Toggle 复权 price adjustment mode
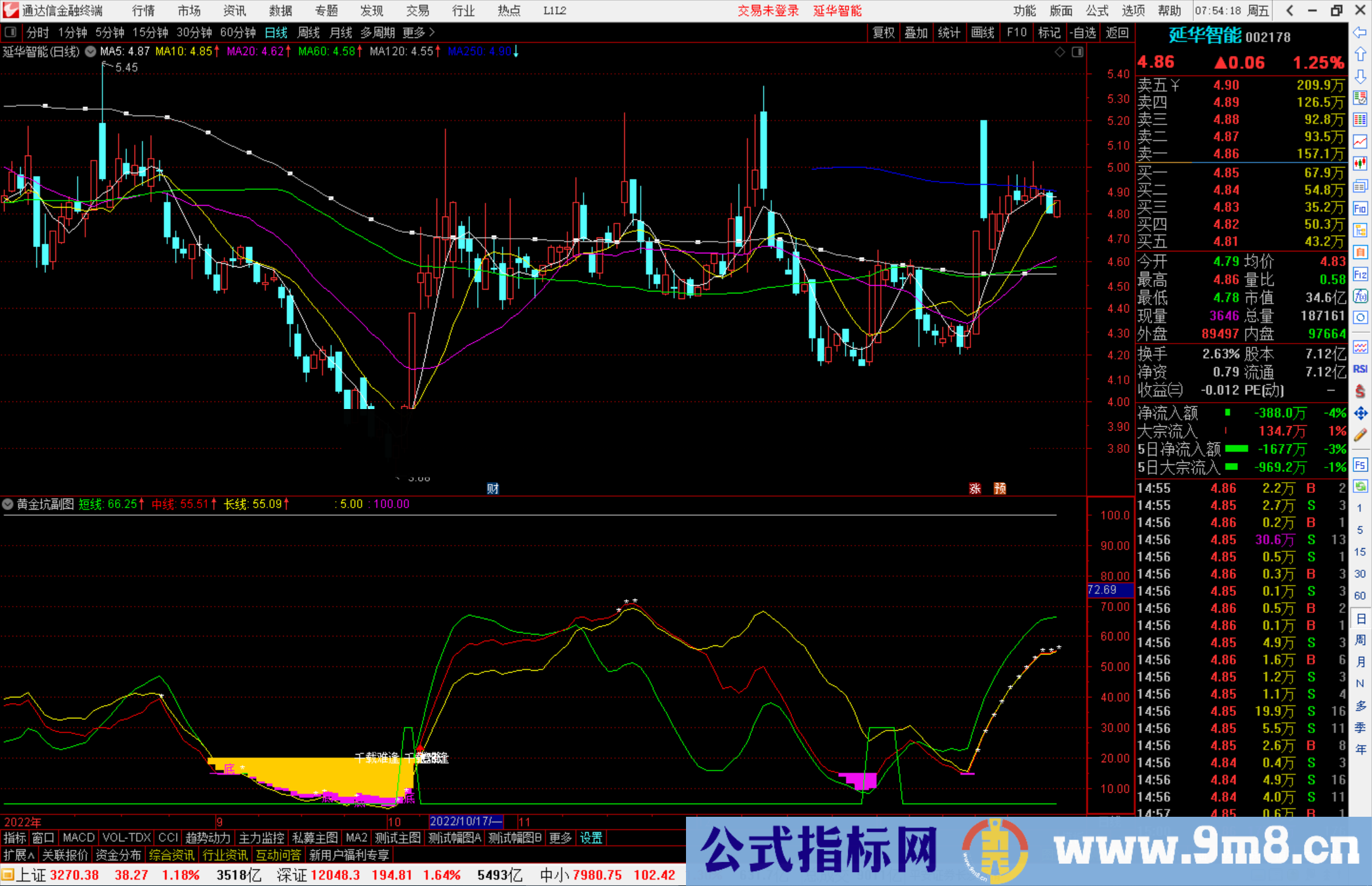 pos(883,32)
